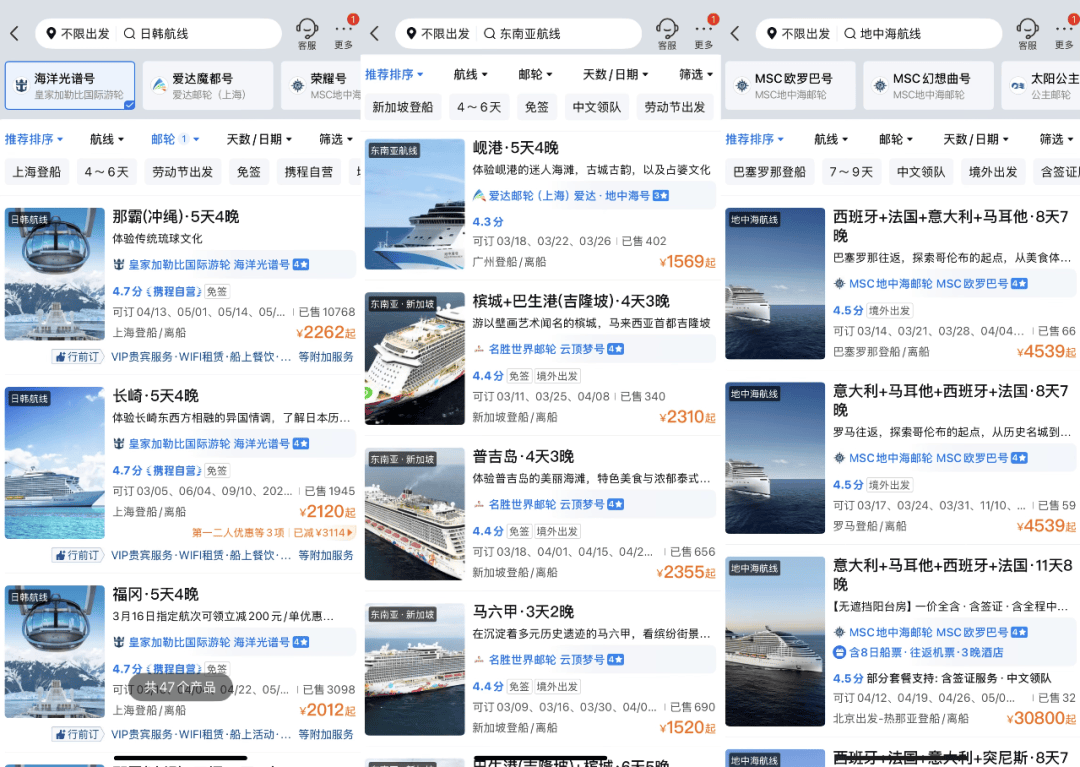The image size is (1080, 767).
Task: Tap 等附加服务 under 那霸(冲绳) listing
Action: click(326, 357)
